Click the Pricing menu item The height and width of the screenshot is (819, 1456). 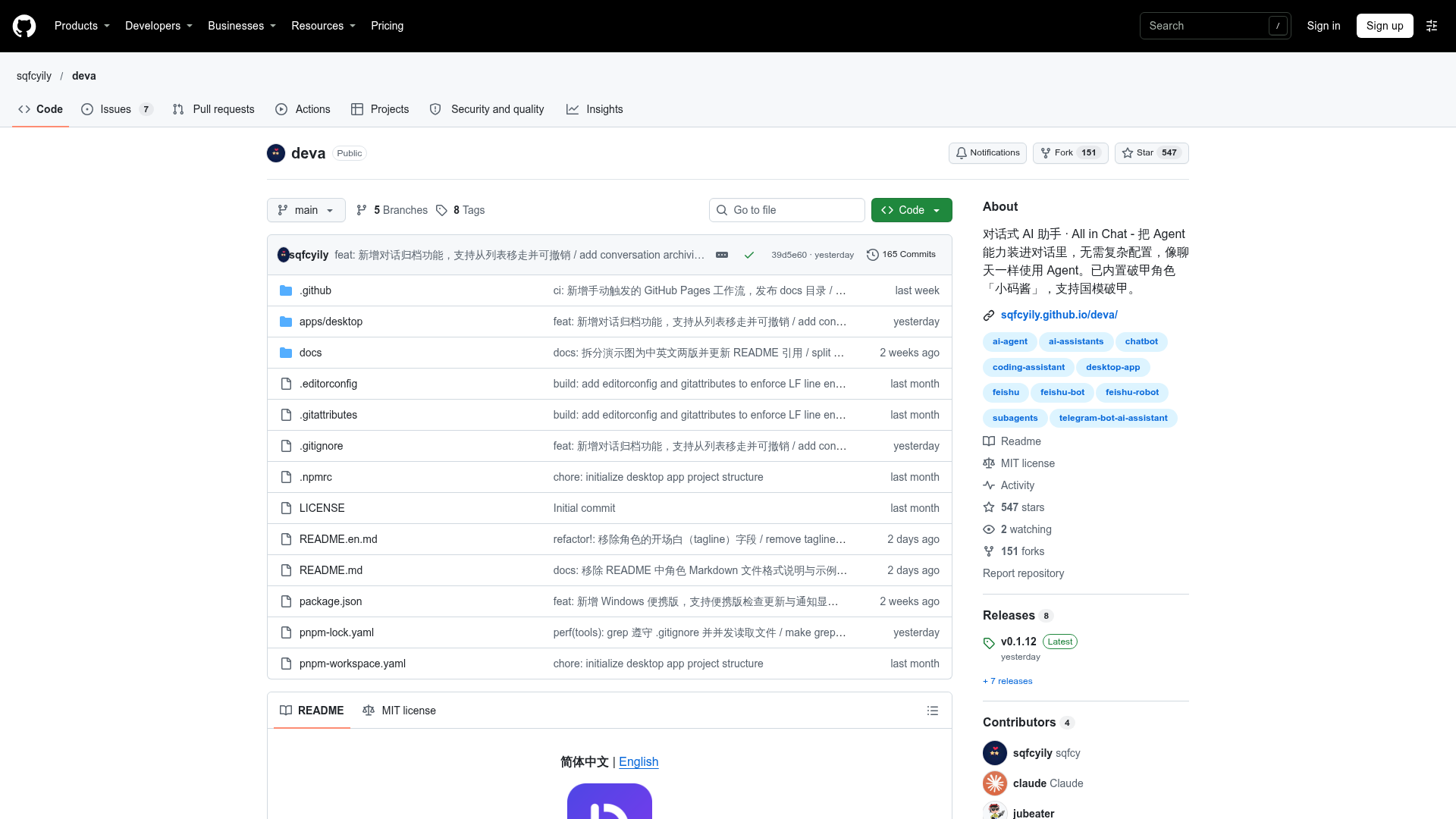(x=387, y=26)
